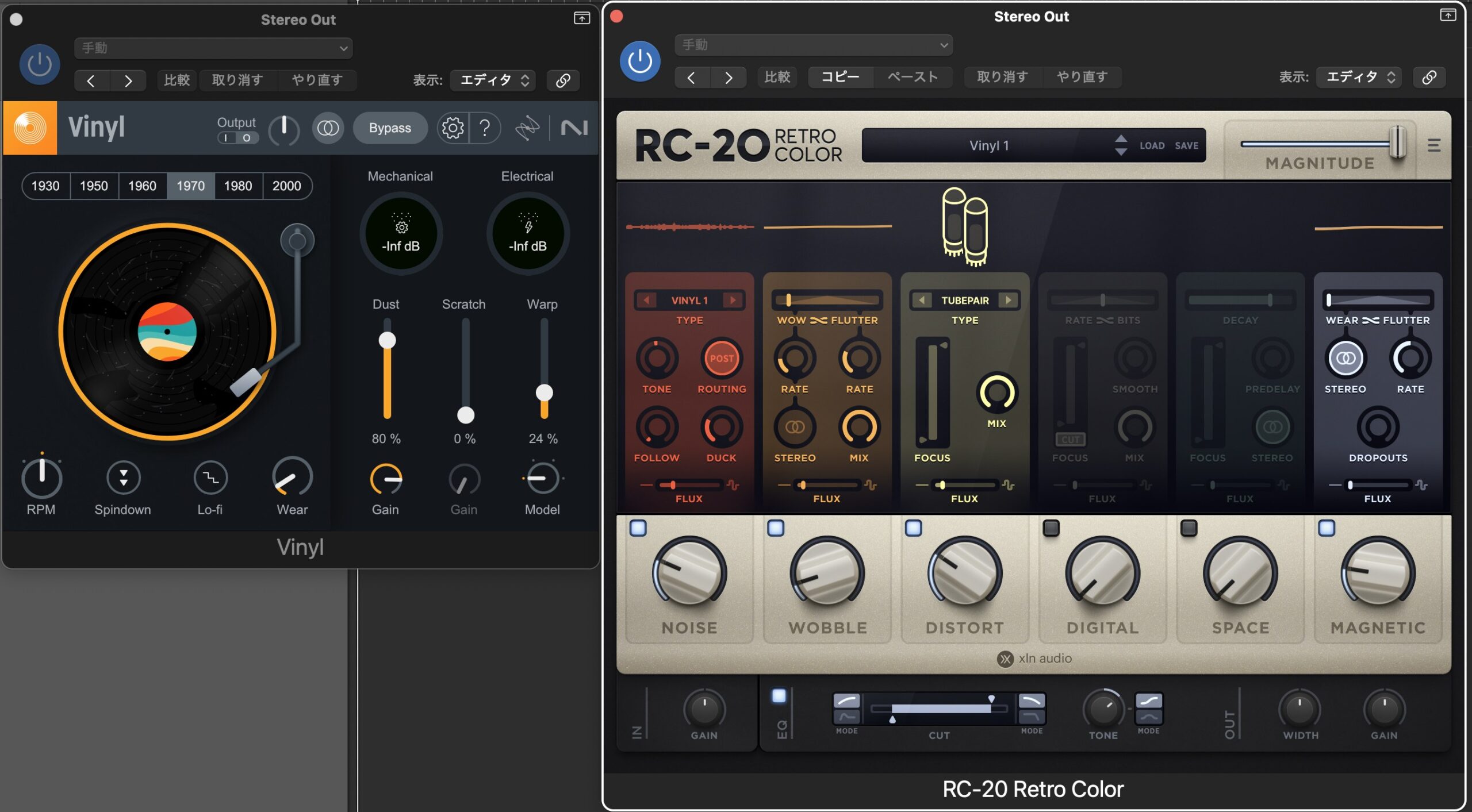Image resolution: width=1472 pixels, height=812 pixels.
Task: Click the tube pair graphic in RC-20 display
Action: tap(965, 226)
